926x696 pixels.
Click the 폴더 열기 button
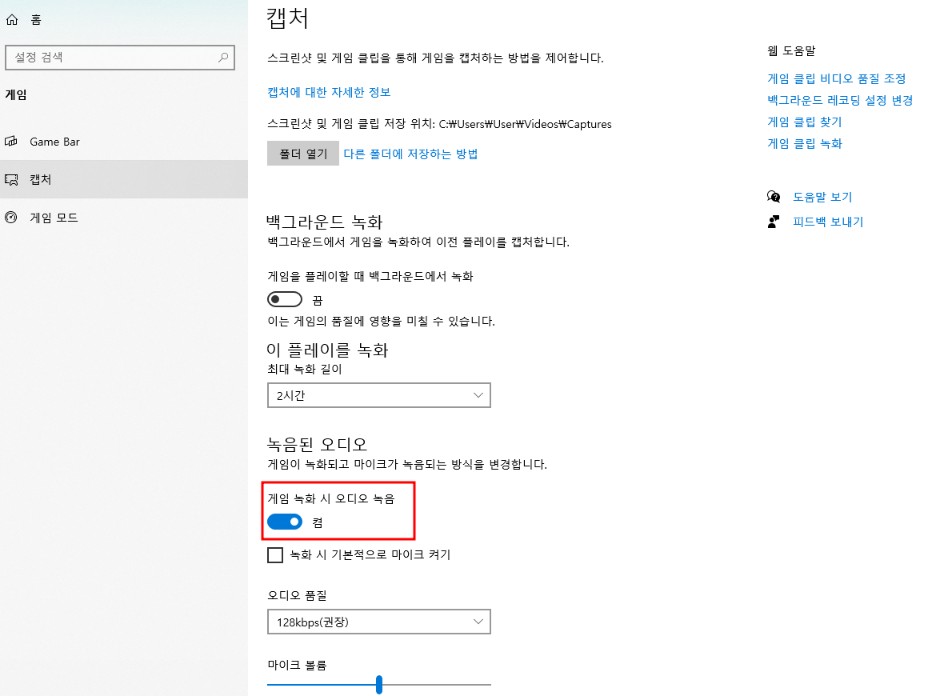pyautogui.click(x=302, y=154)
